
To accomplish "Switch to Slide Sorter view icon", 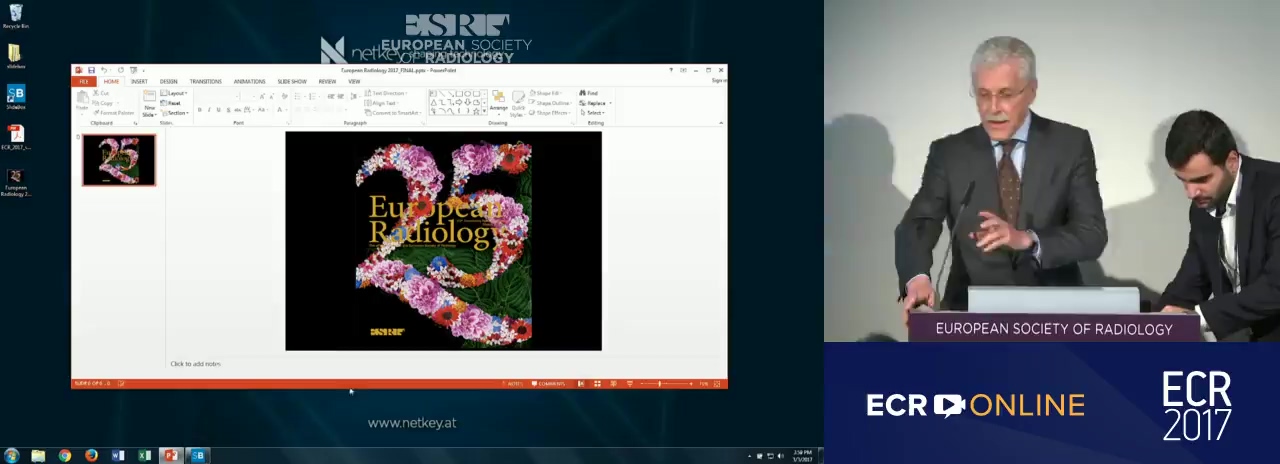I will (x=597, y=384).
